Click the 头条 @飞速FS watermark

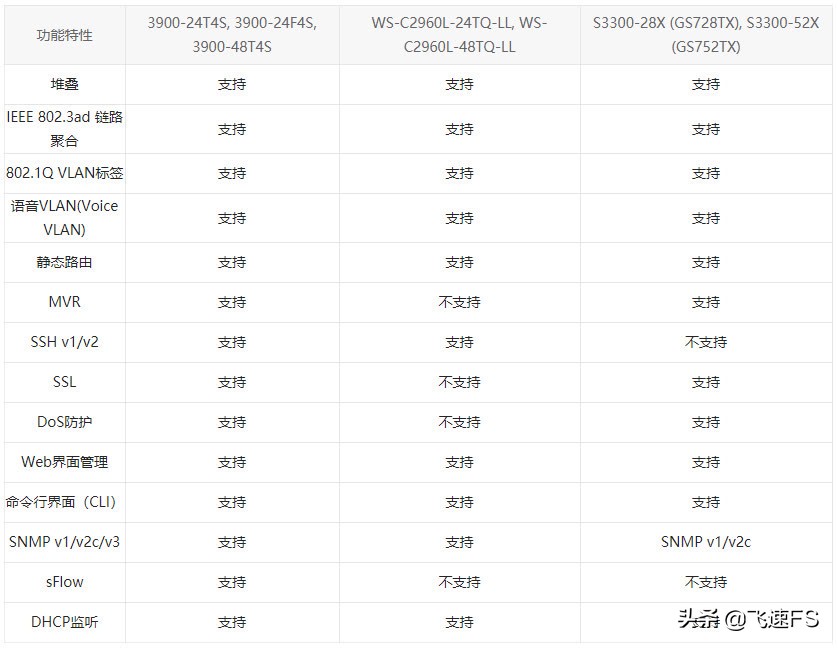pyautogui.click(x=749, y=619)
